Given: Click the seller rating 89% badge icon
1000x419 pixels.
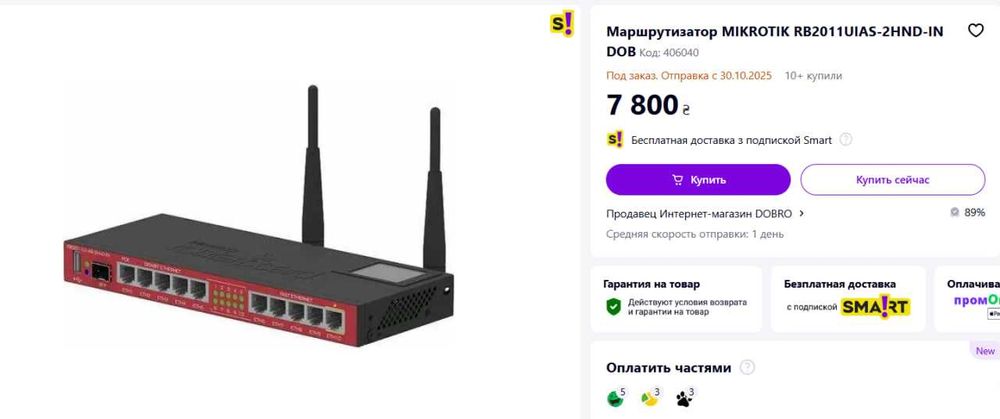Looking at the screenshot, I should (954, 213).
